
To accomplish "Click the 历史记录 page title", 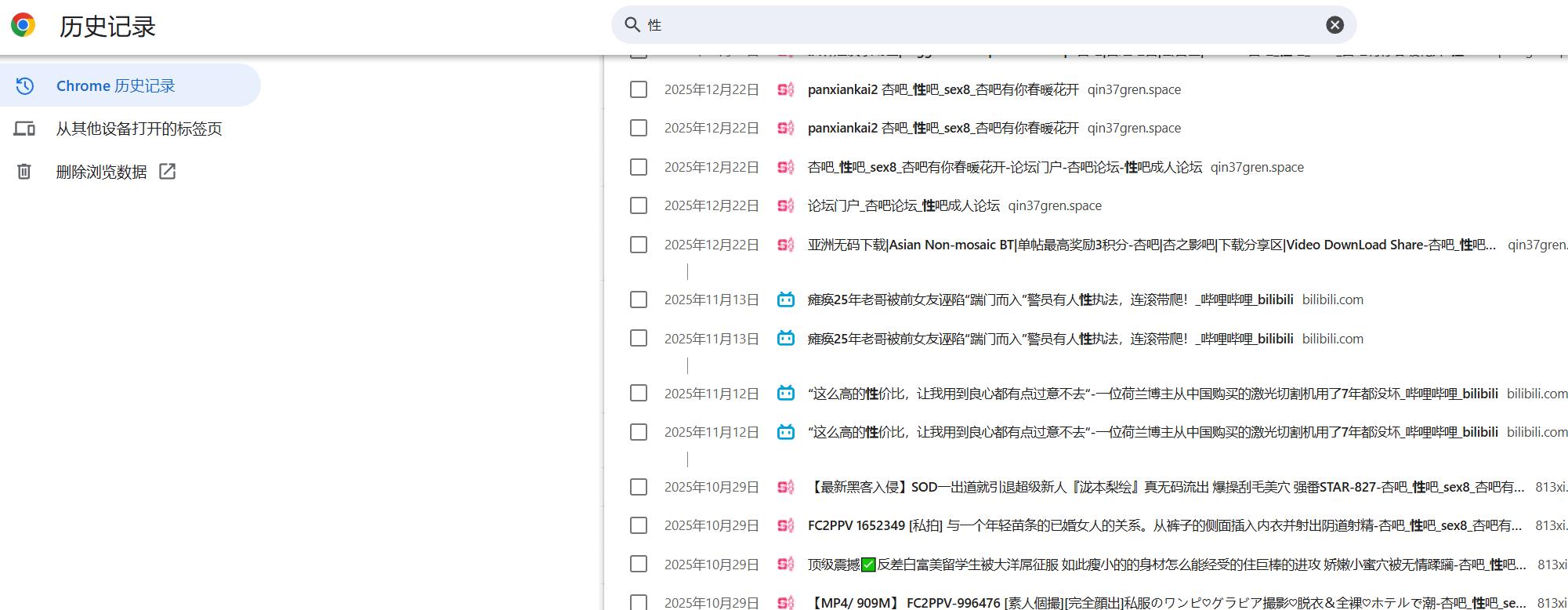I will click(x=107, y=26).
